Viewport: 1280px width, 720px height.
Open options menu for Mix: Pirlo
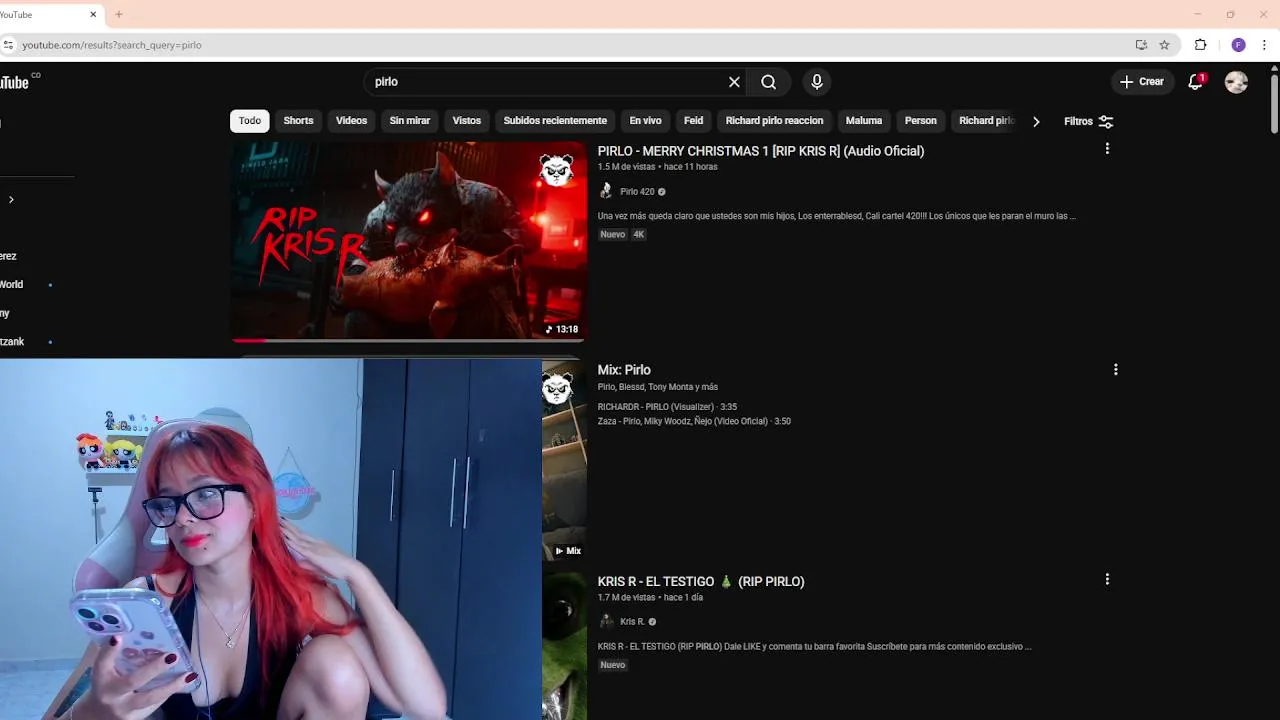click(x=1116, y=369)
